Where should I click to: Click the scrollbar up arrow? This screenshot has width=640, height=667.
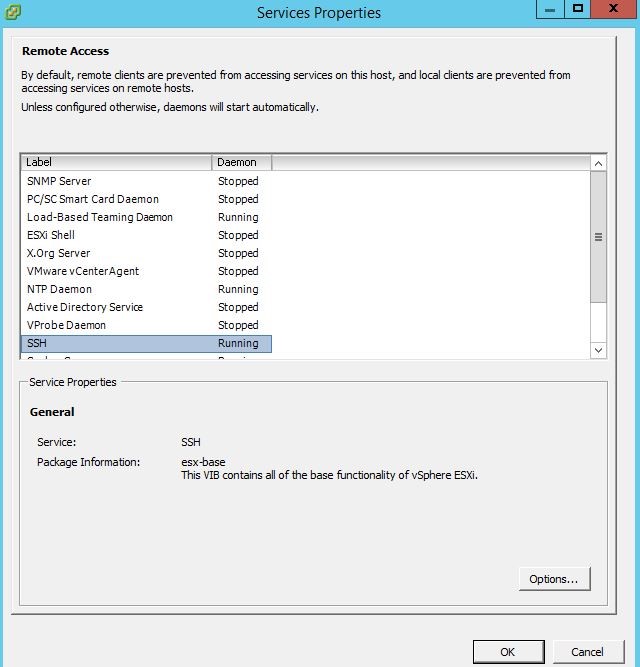[x=598, y=163]
